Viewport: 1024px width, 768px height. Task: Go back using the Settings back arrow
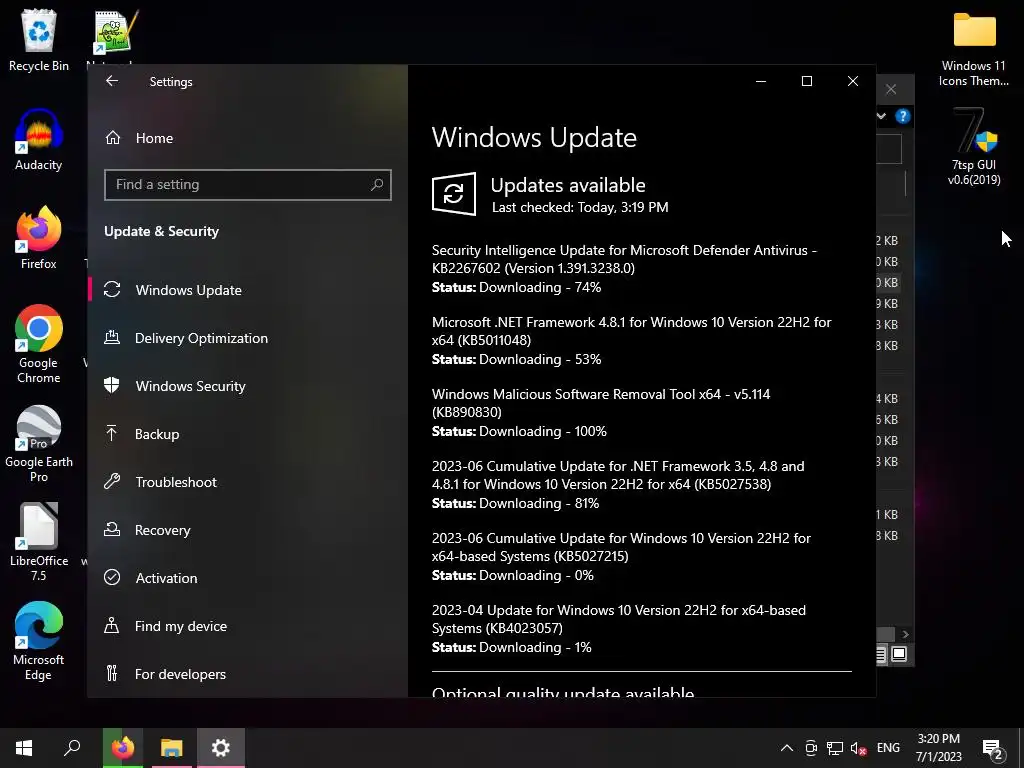[x=112, y=81]
